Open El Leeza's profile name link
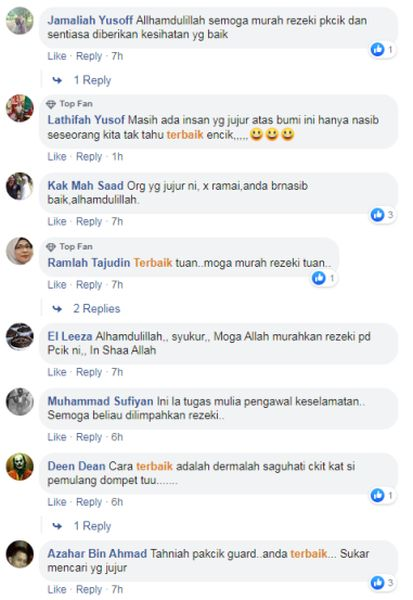413x600 pixels. click(x=70, y=337)
